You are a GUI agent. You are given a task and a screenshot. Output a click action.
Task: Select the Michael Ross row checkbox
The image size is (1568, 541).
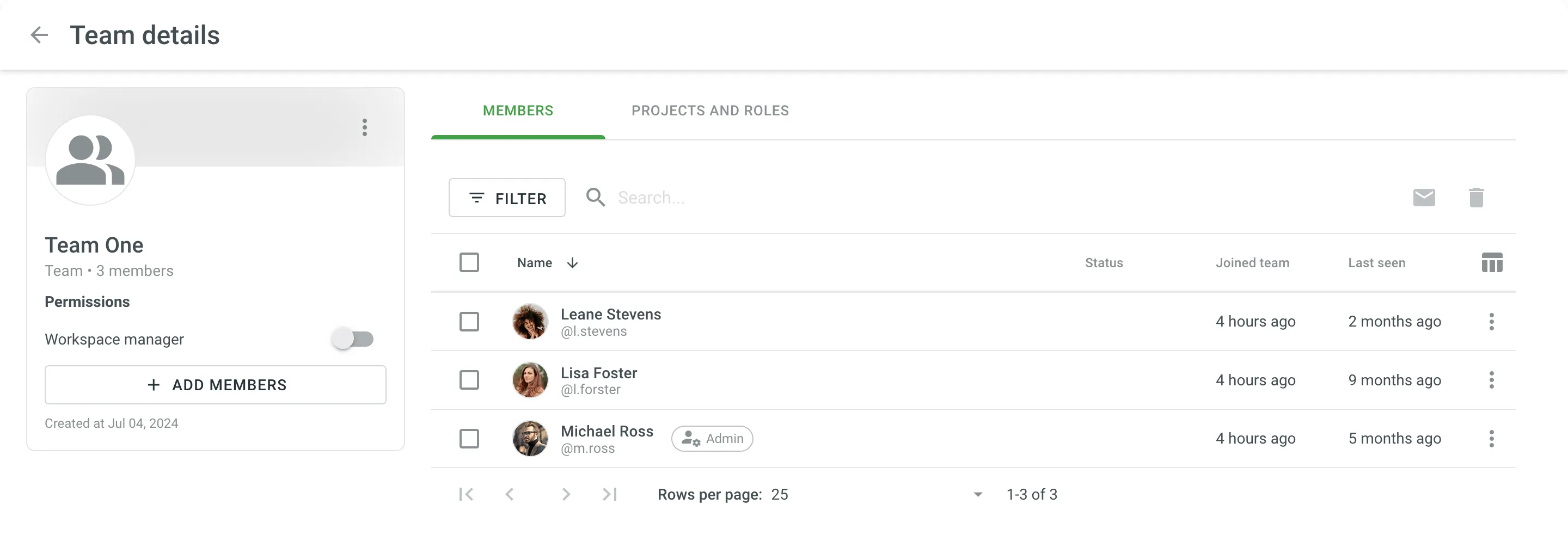(x=469, y=439)
